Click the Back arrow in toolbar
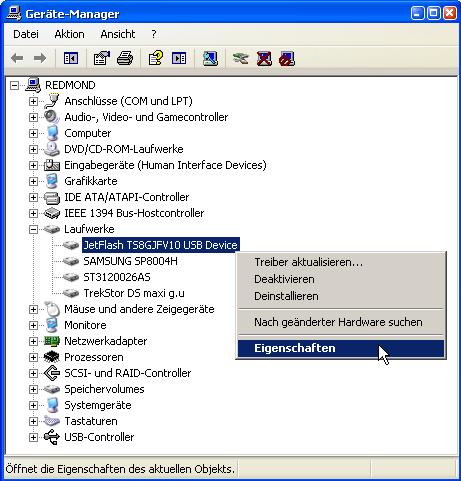Viewport: 461px width, 481px height. tap(17, 58)
